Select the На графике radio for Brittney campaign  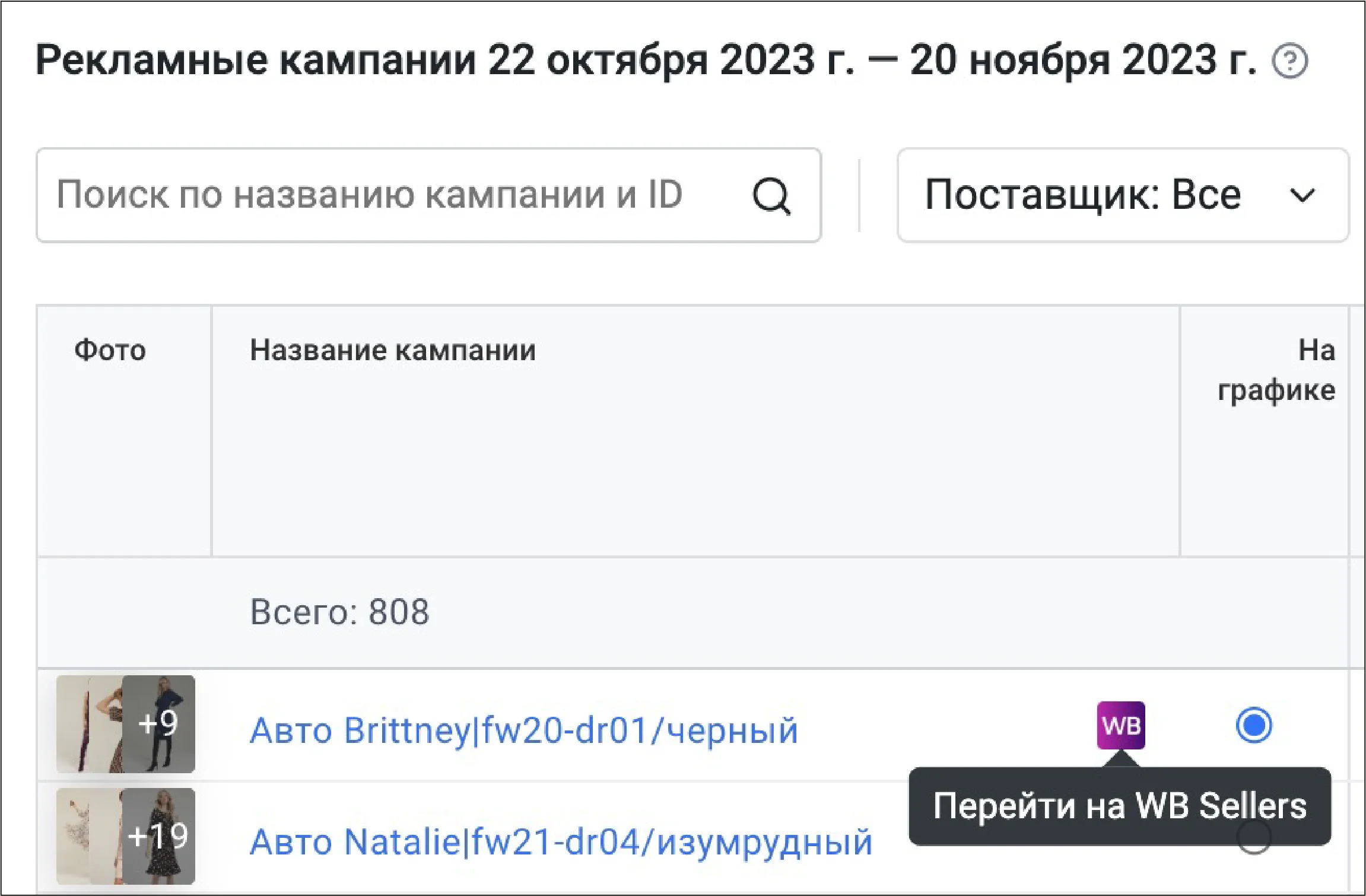pyautogui.click(x=1253, y=725)
